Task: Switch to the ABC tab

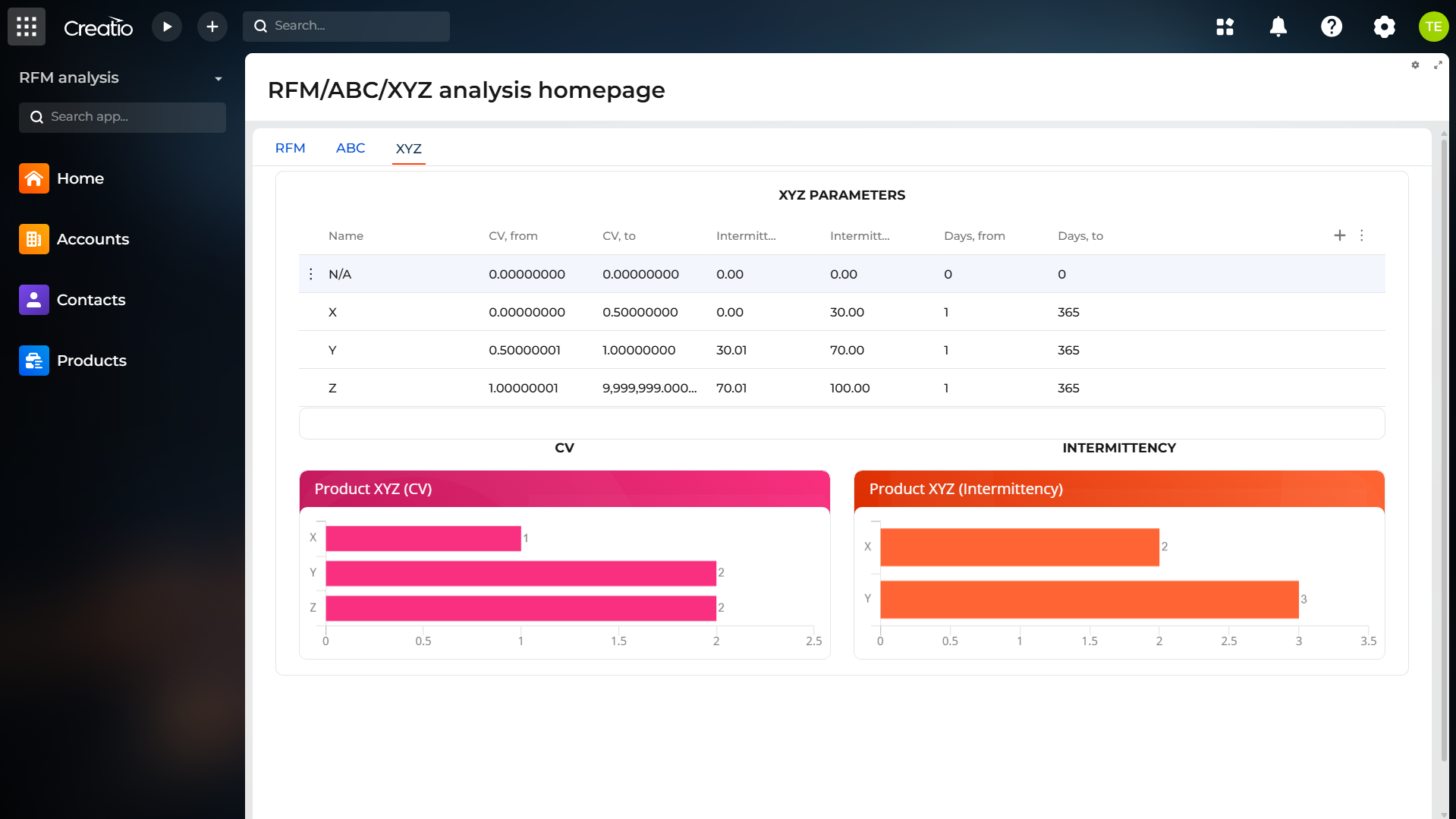Action: pos(351,148)
